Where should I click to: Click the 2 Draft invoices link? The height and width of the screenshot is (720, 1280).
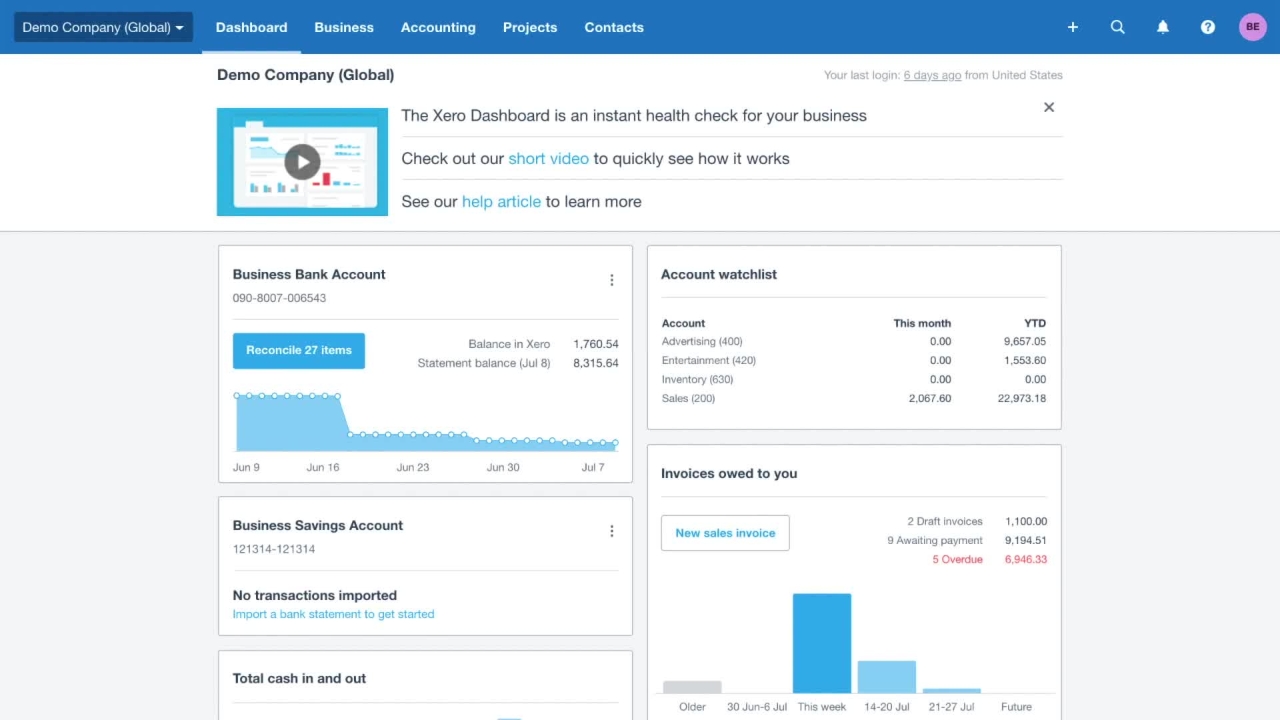tap(945, 521)
